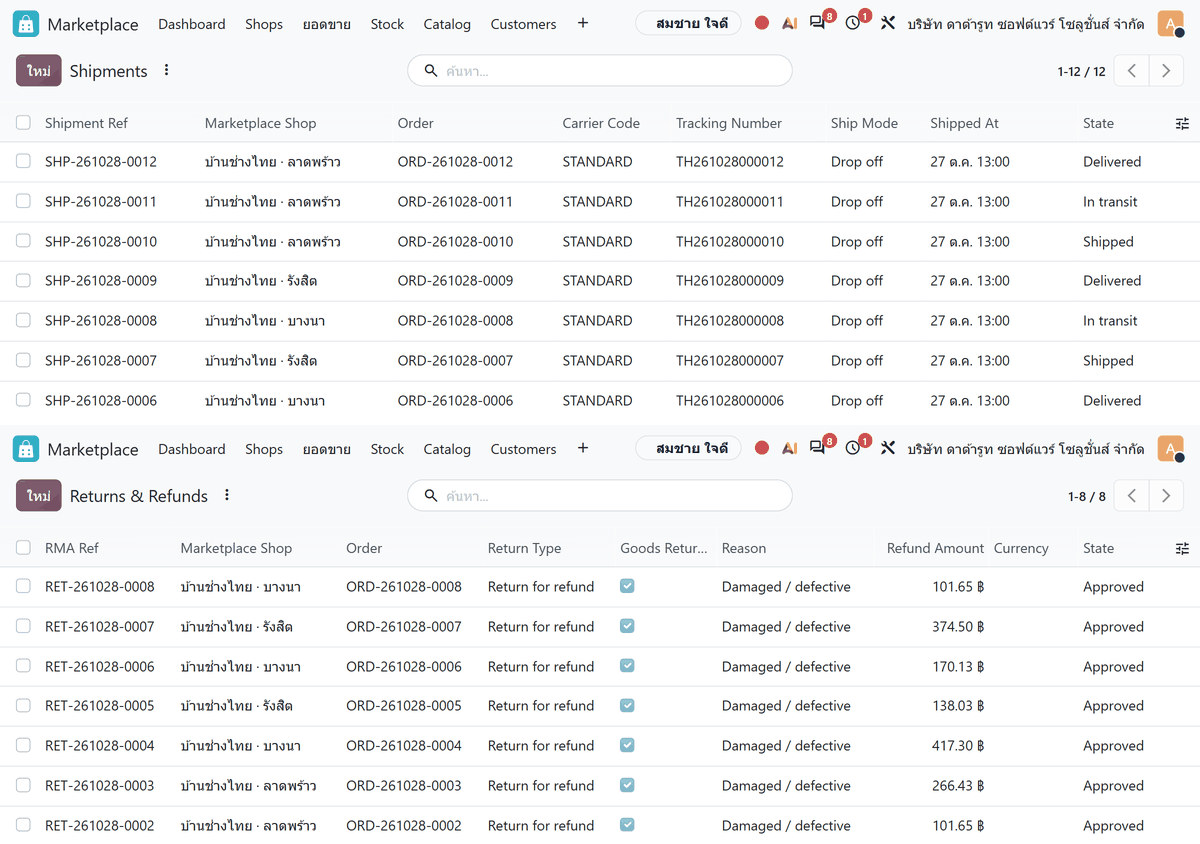Open activities clock icon in Returns & Refunds window
This screenshot has height=844, width=1200.
pyautogui.click(x=855, y=448)
